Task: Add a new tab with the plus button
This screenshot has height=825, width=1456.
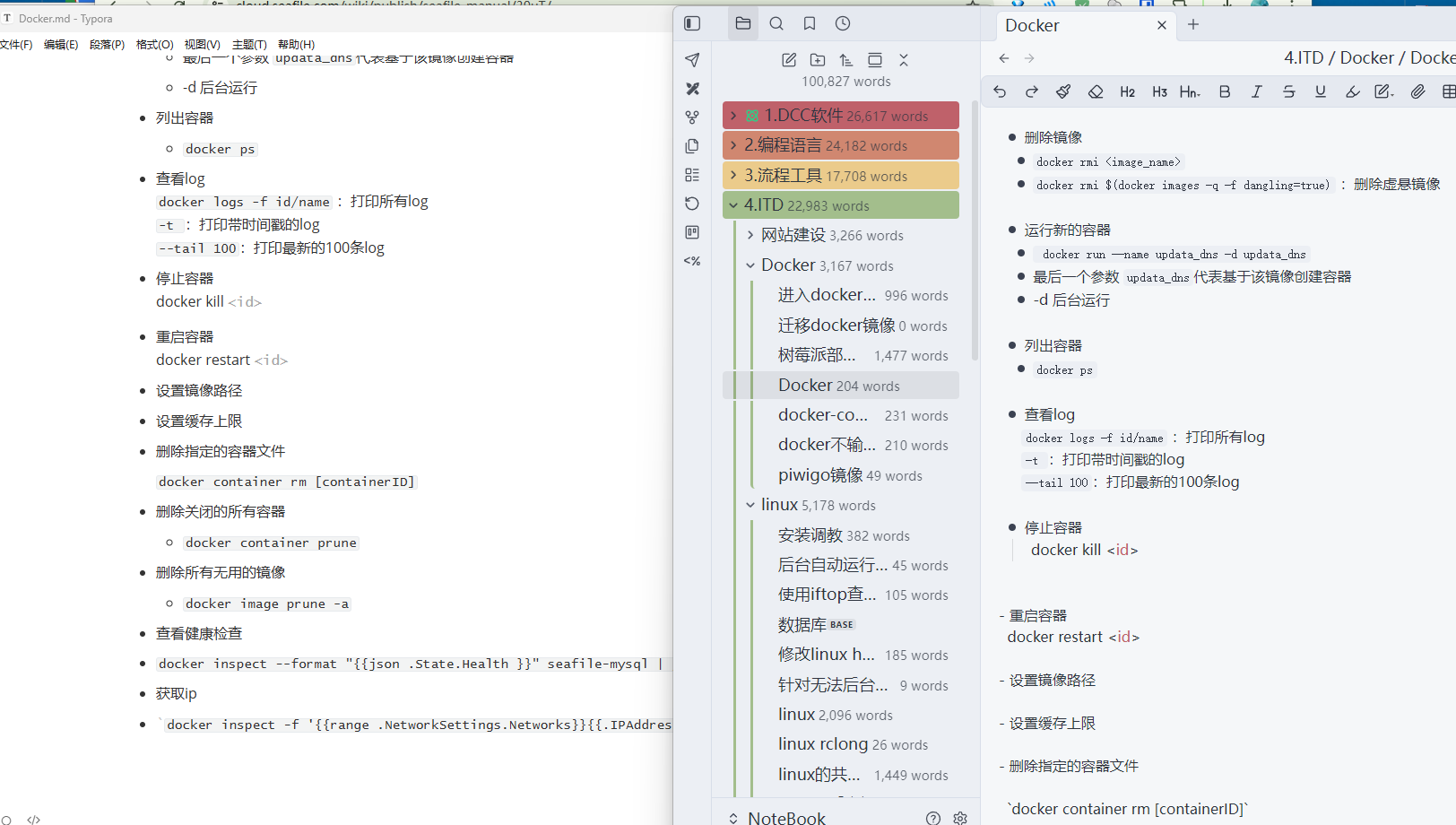Action: 1193,25
